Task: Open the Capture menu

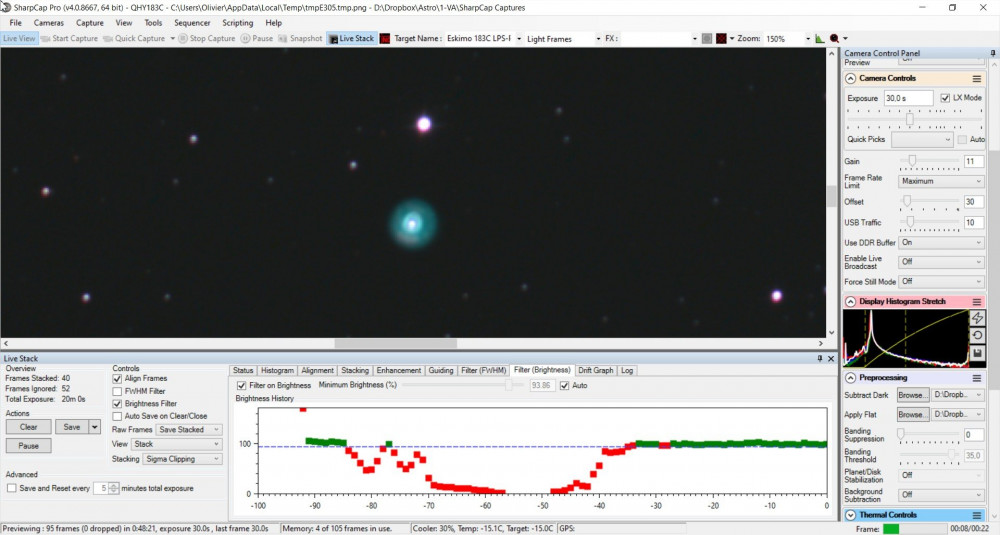Action: coord(90,23)
